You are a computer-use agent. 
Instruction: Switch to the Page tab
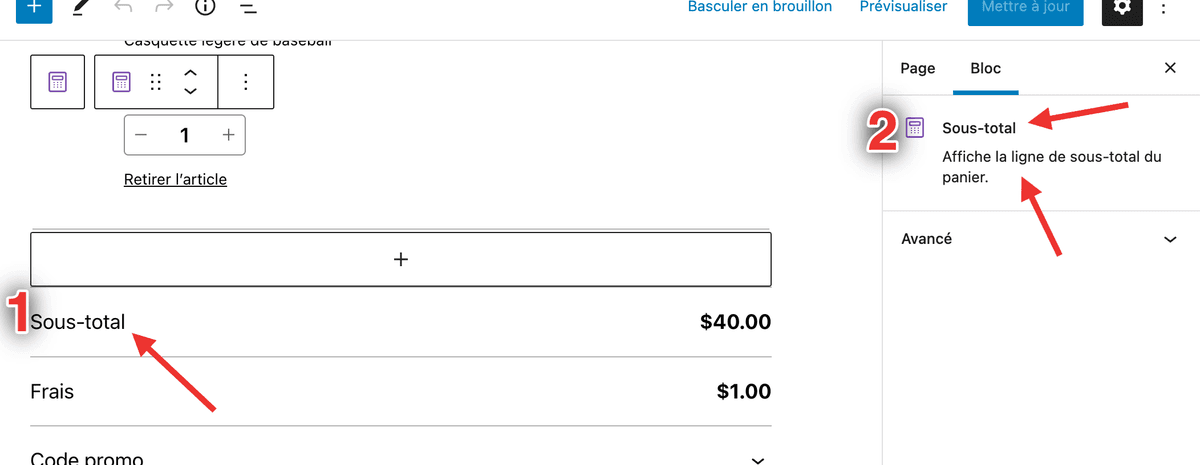[x=918, y=68]
